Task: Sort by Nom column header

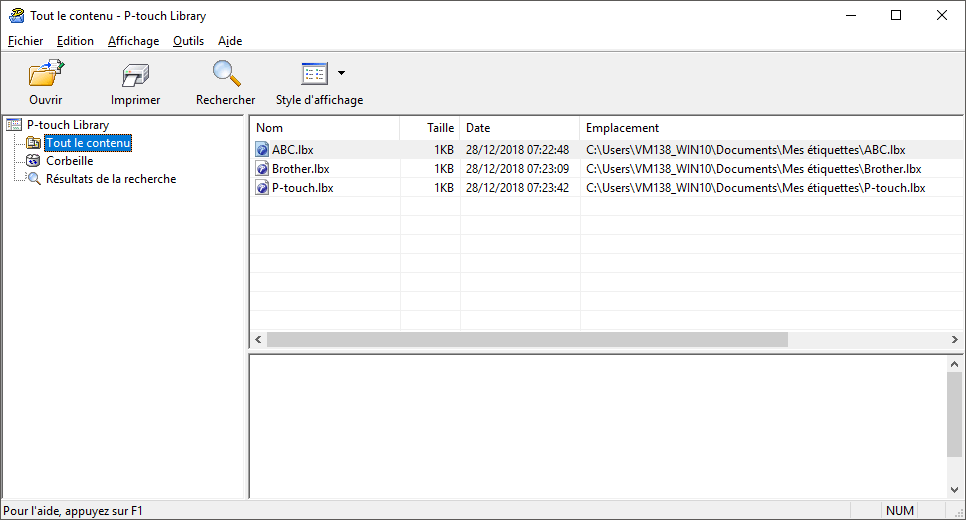Action: coord(325,128)
